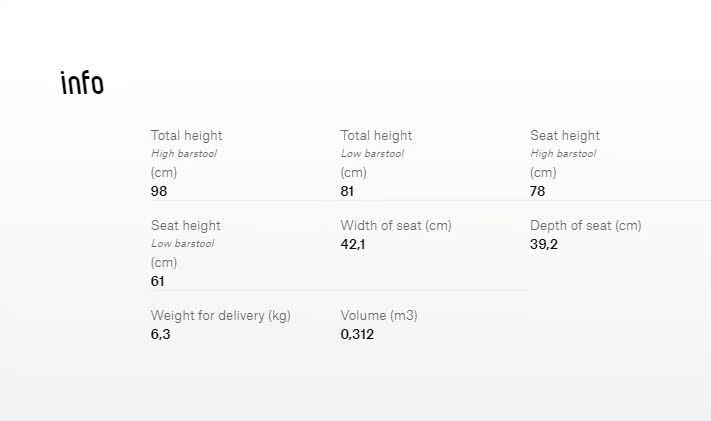Click the value 0,312
Screen dimensions: 711x421
click(357, 334)
